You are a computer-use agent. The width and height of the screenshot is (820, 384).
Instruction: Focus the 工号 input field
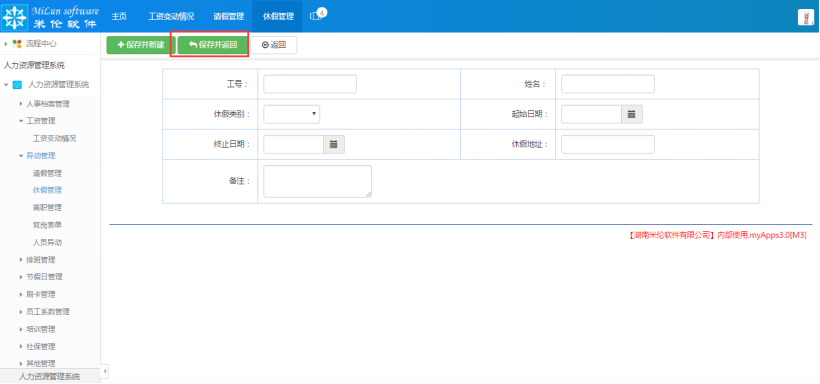[310, 84]
